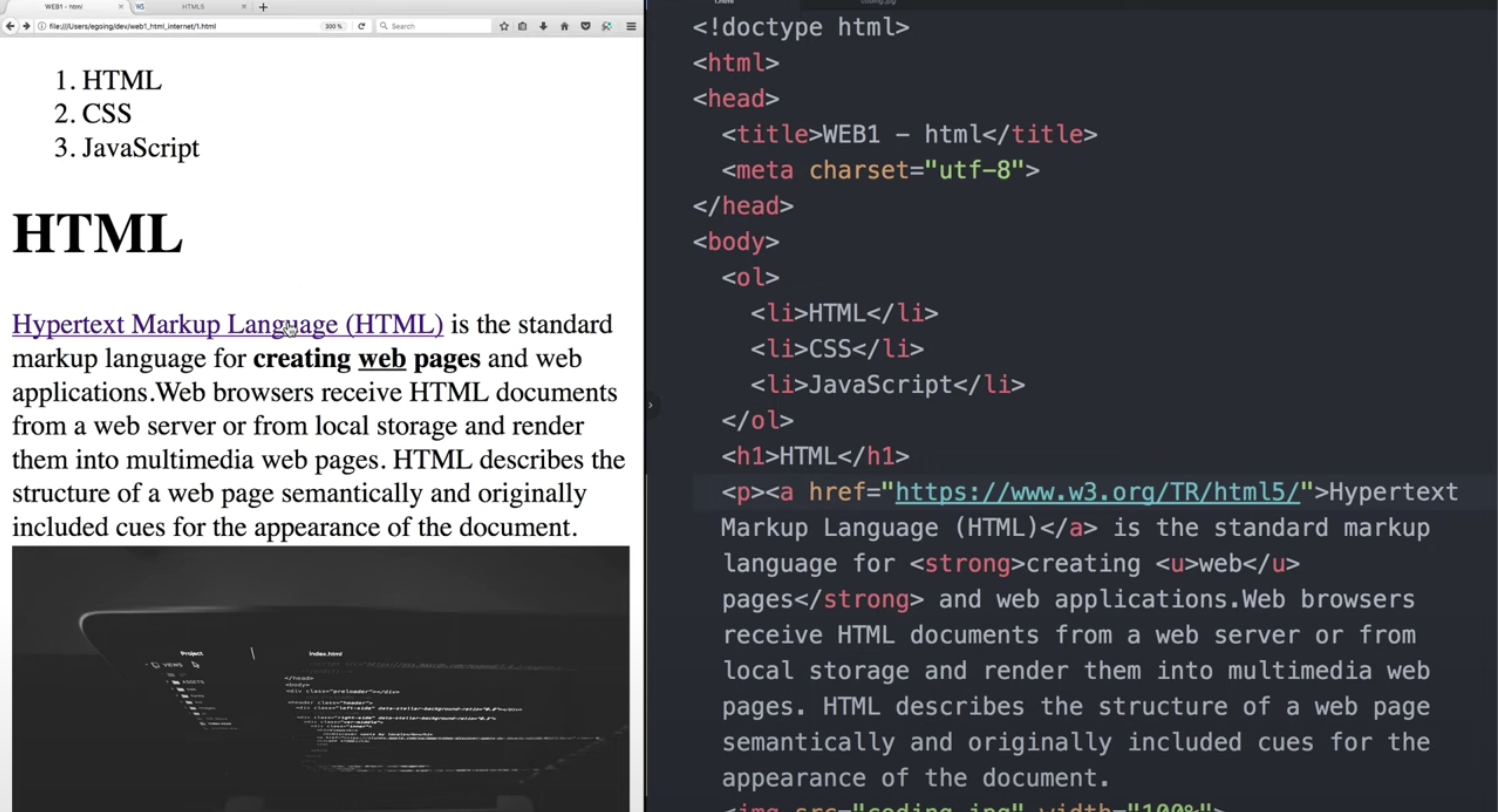The image size is (1498, 812).
Task: Click the <h1>HTML</h1> code line
Action: point(815,456)
